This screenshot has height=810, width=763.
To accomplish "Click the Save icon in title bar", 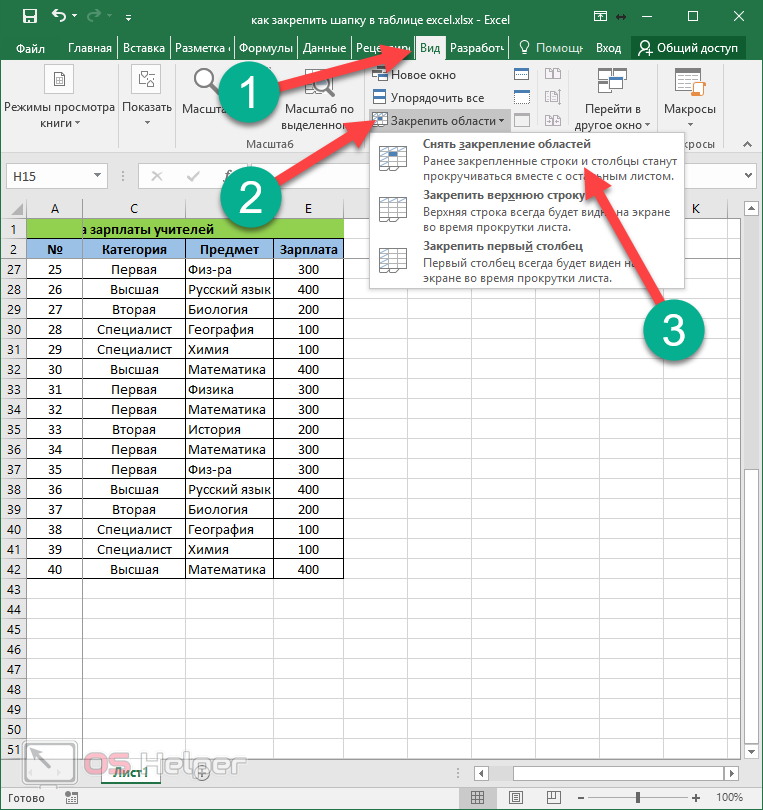I will point(30,17).
